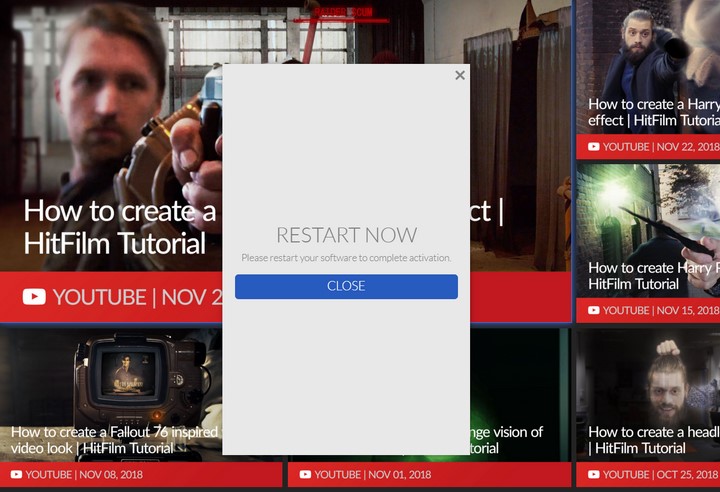Click the 'YOUTUBE | NOV 15, 2018' label
The height and width of the screenshot is (492, 720).
661,310
